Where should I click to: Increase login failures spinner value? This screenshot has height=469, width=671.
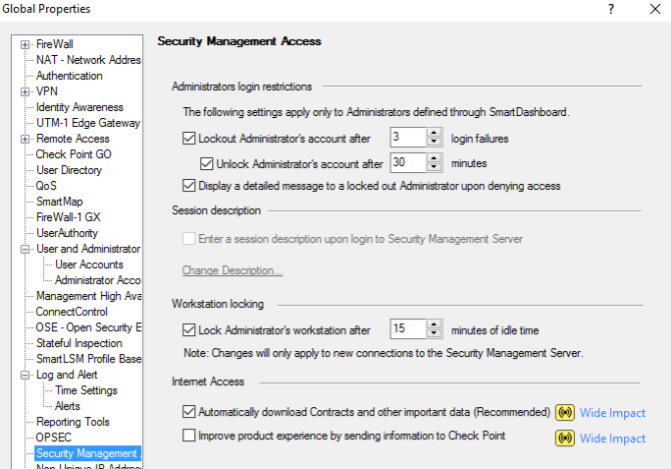pos(434,133)
